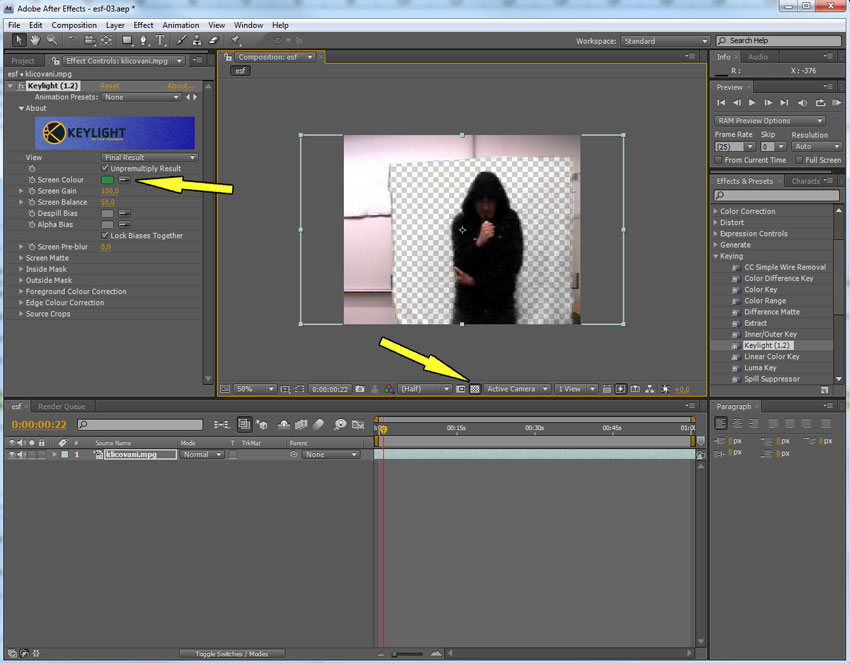Toggle loop option in Preview panel

tap(820, 102)
